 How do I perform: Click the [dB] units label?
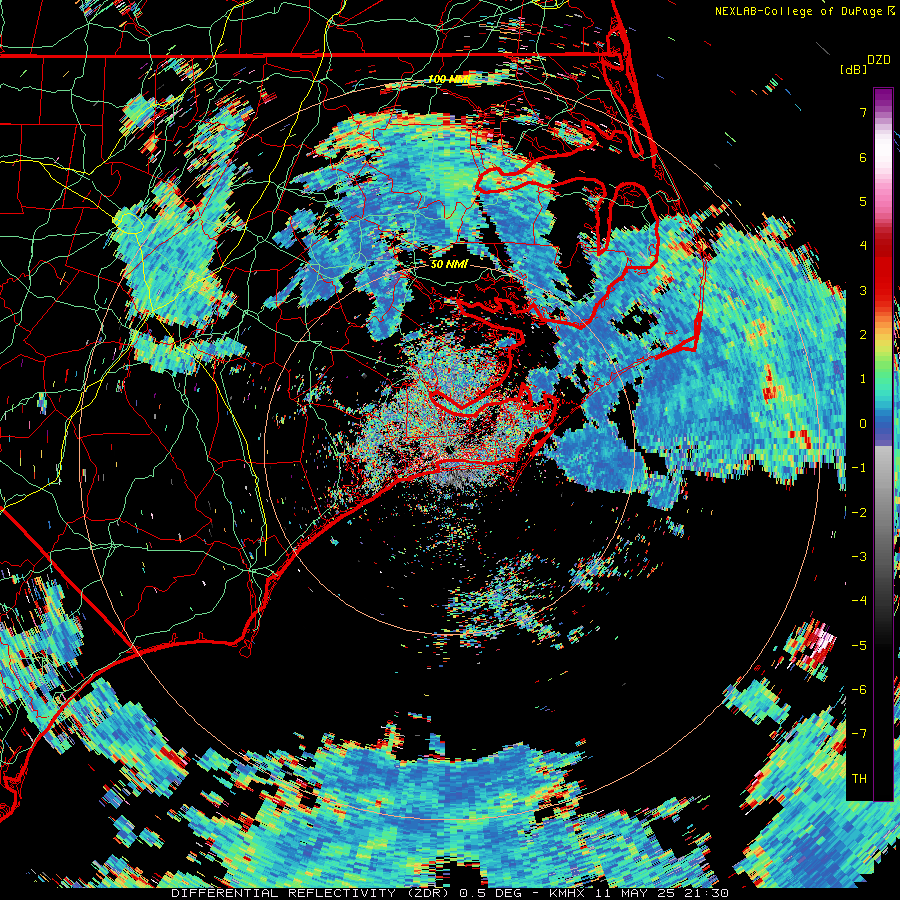click(x=854, y=69)
